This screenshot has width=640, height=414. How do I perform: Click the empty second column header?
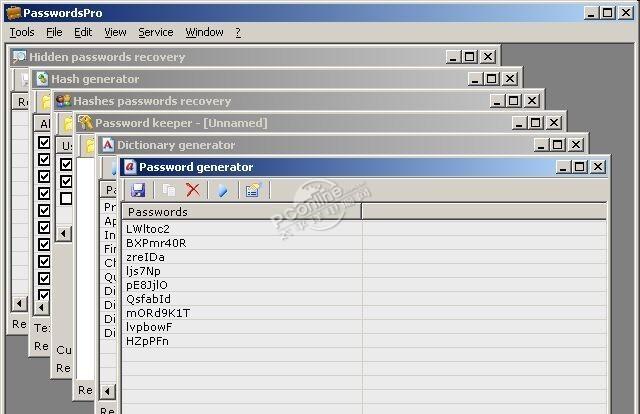point(484,211)
